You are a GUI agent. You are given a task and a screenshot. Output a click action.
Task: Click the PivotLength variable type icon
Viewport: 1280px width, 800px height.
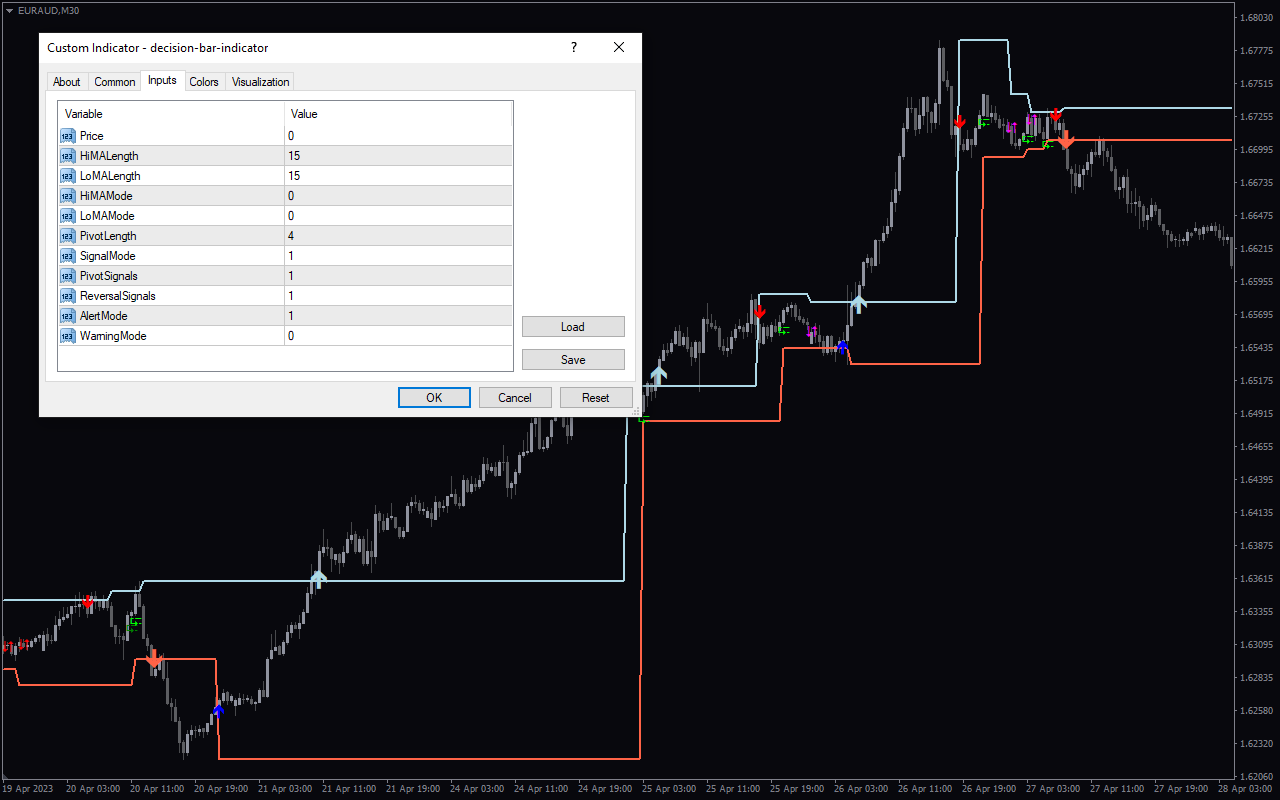(68, 236)
